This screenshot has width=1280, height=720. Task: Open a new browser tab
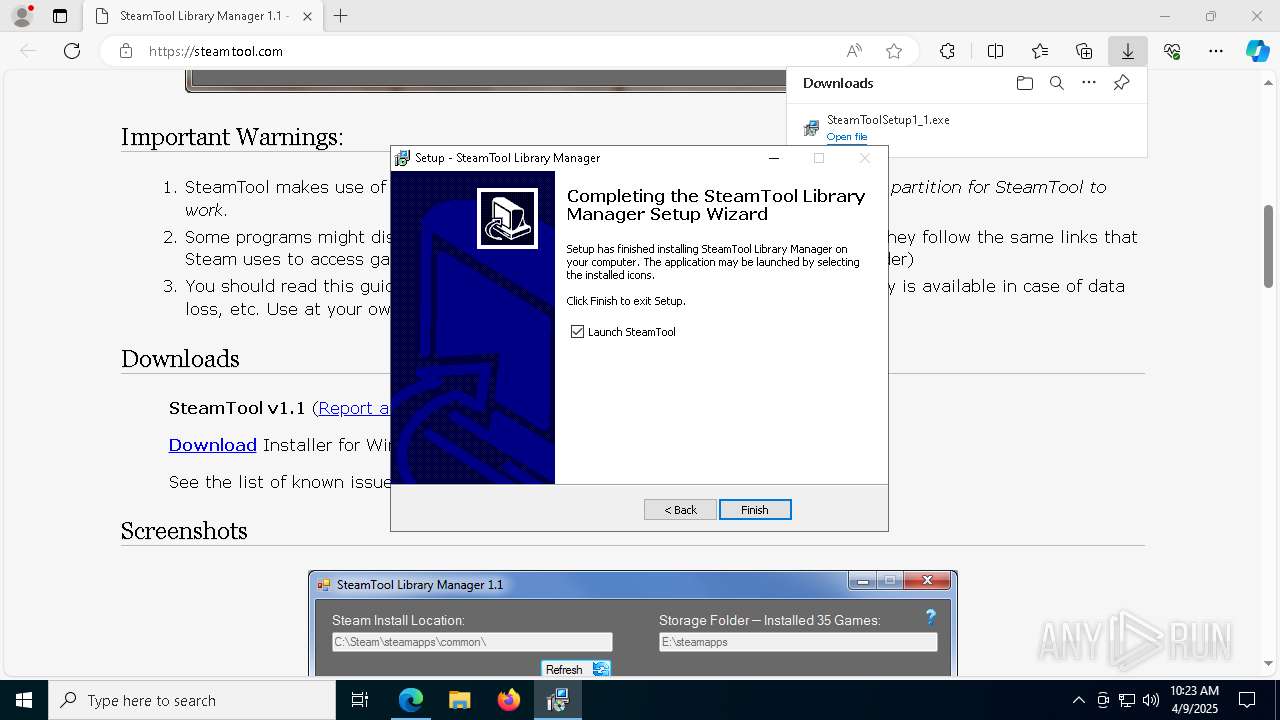click(x=340, y=16)
